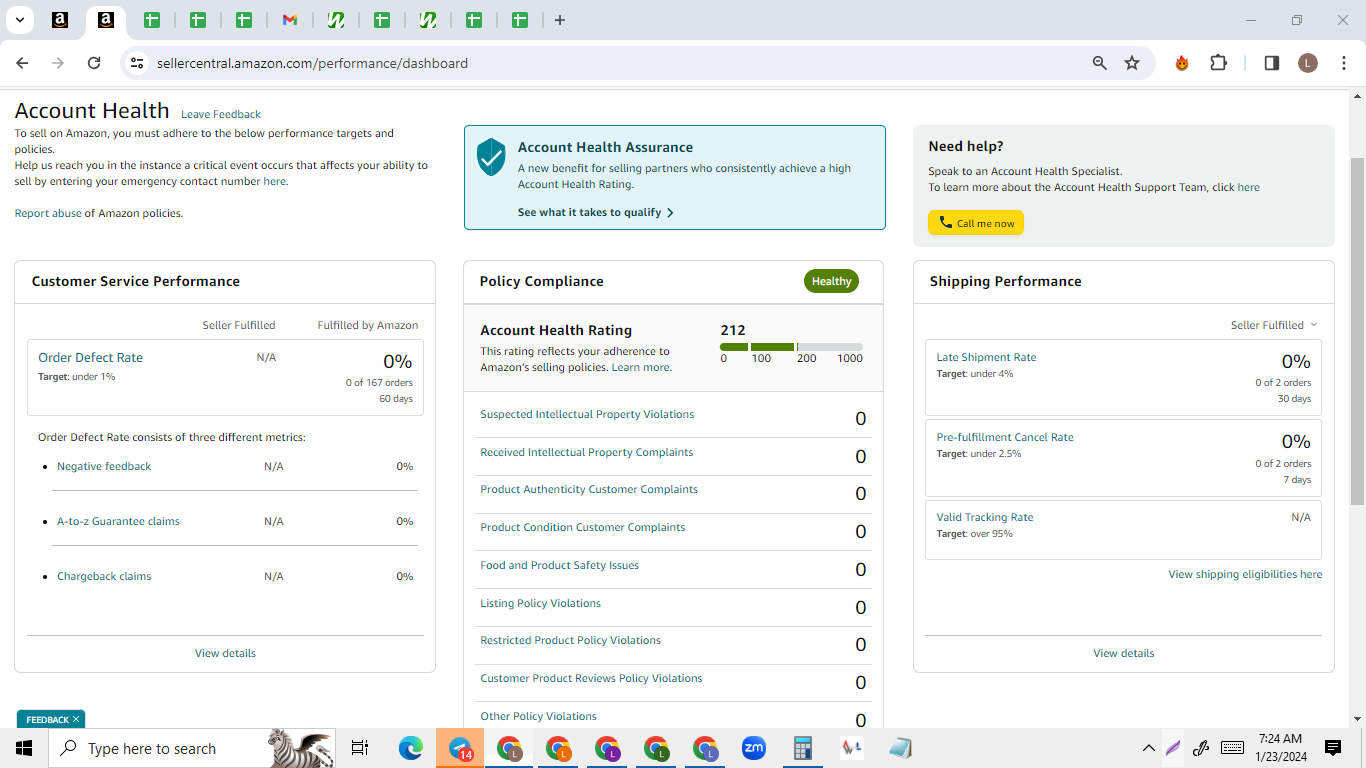The width and height of the screenshot is (1366, 768).
Task: Click the Account Health Assurance shield icon
Action: 490,157
